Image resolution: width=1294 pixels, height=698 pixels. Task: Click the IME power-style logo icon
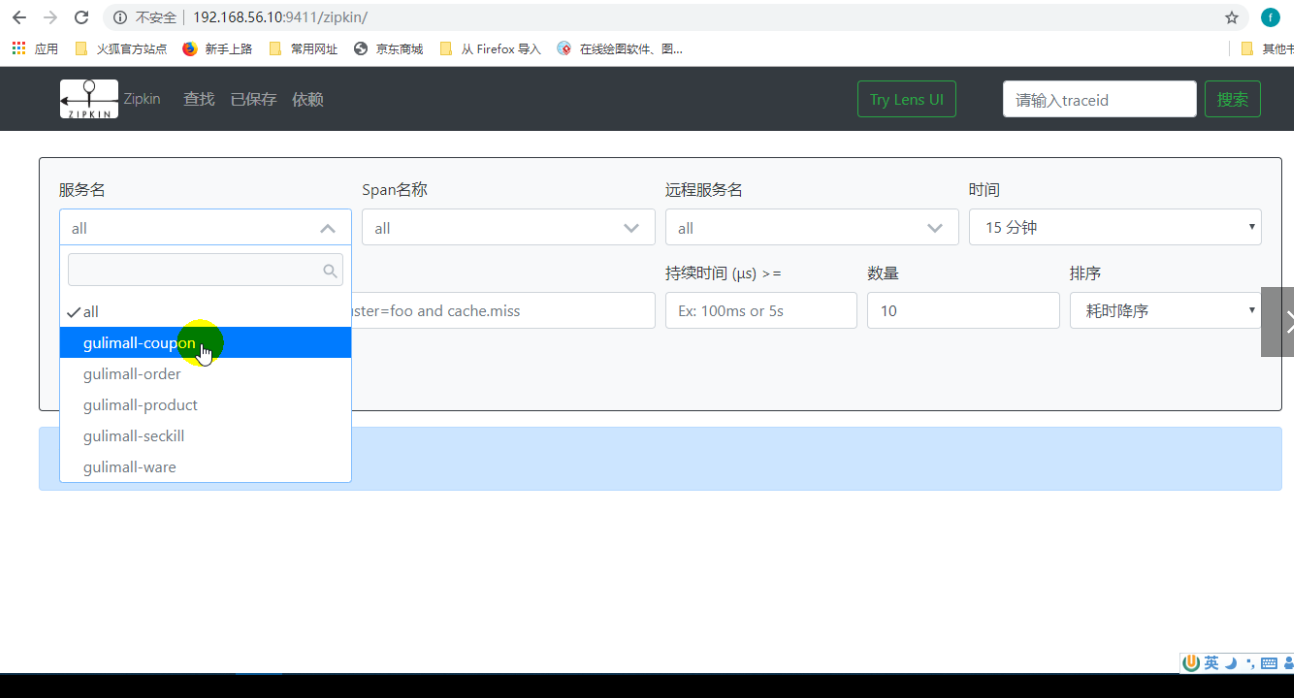(x=1191, y=663)
